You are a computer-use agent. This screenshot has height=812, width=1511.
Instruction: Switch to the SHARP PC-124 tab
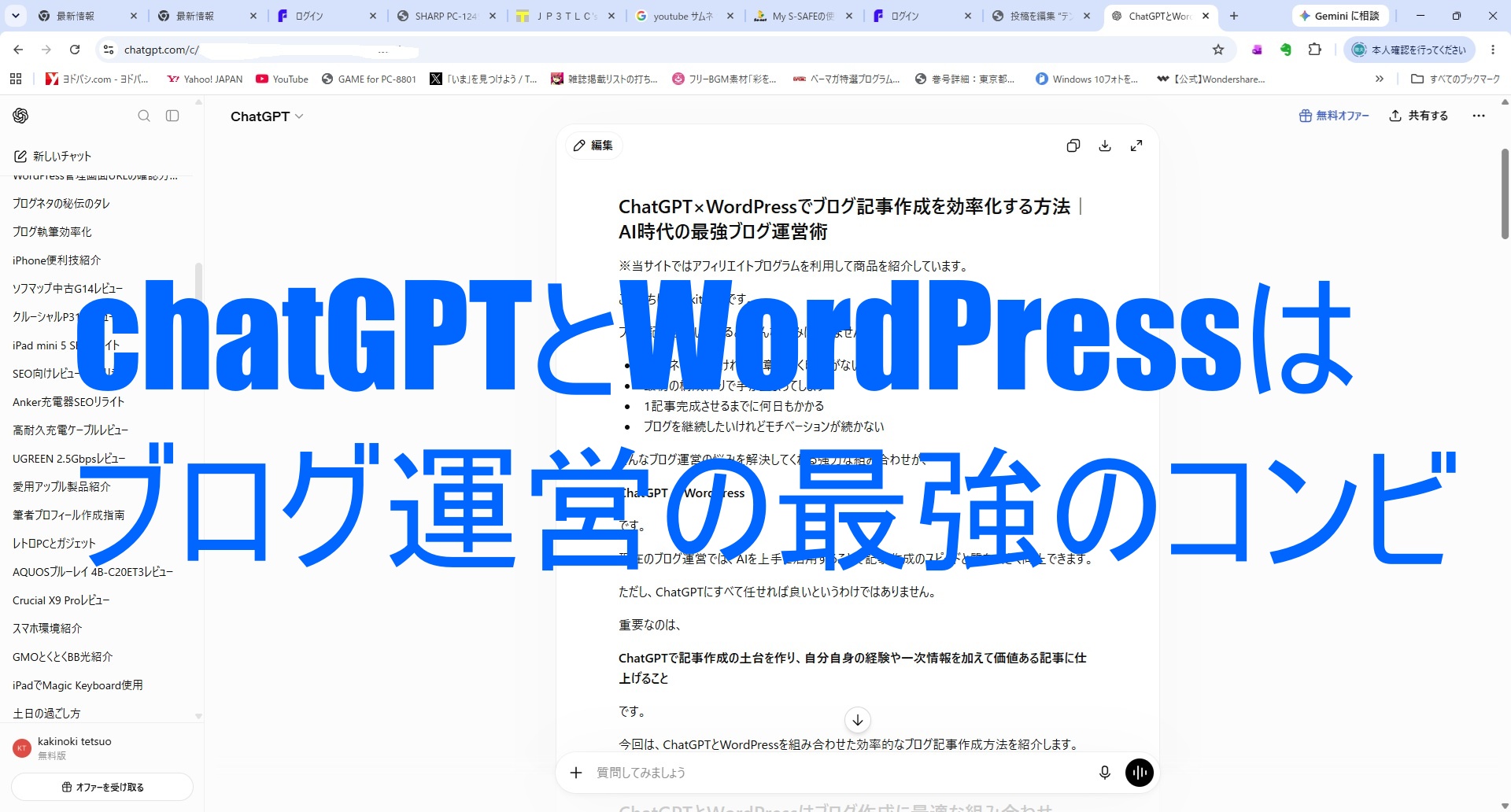(445, 16)
